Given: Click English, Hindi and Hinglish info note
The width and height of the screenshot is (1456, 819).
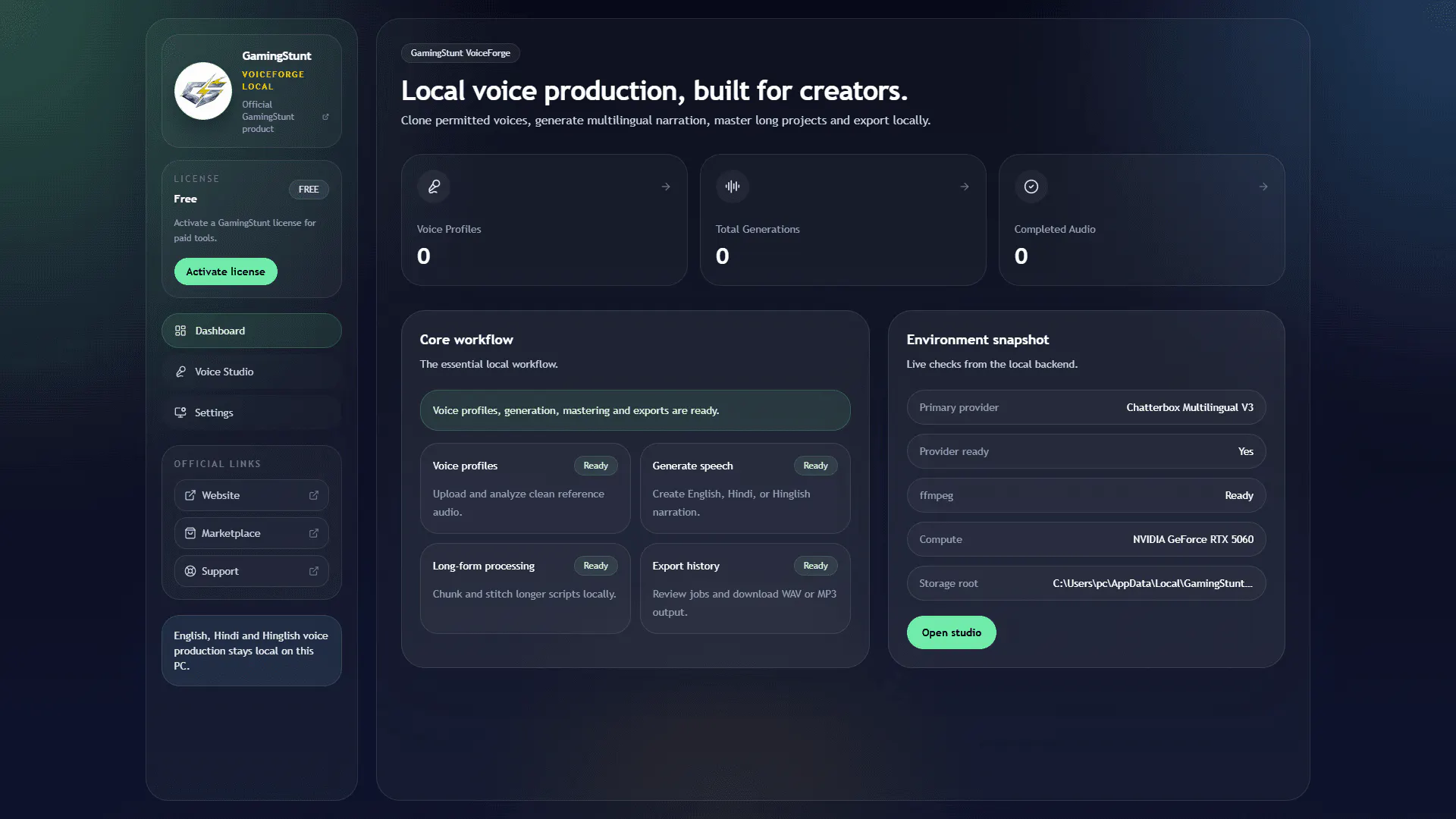Looking at the screenshot, I should tap(252, 651).
